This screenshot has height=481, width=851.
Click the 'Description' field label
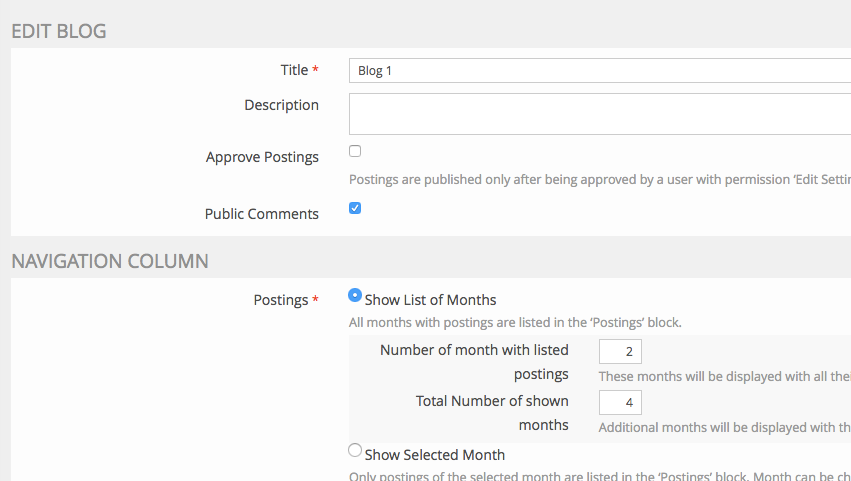tap(281, 105)
